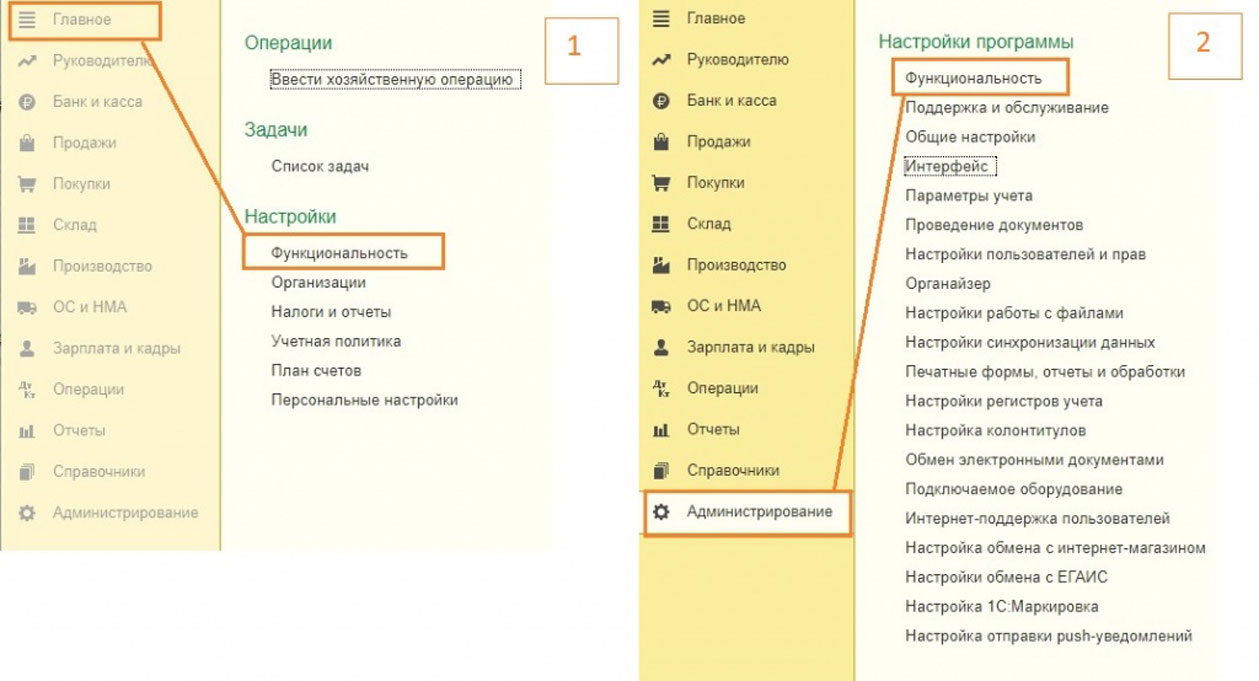Click the Справочники books icon in the faded sidebar
The image size is (1259, 681).
[x=28, y=472]
